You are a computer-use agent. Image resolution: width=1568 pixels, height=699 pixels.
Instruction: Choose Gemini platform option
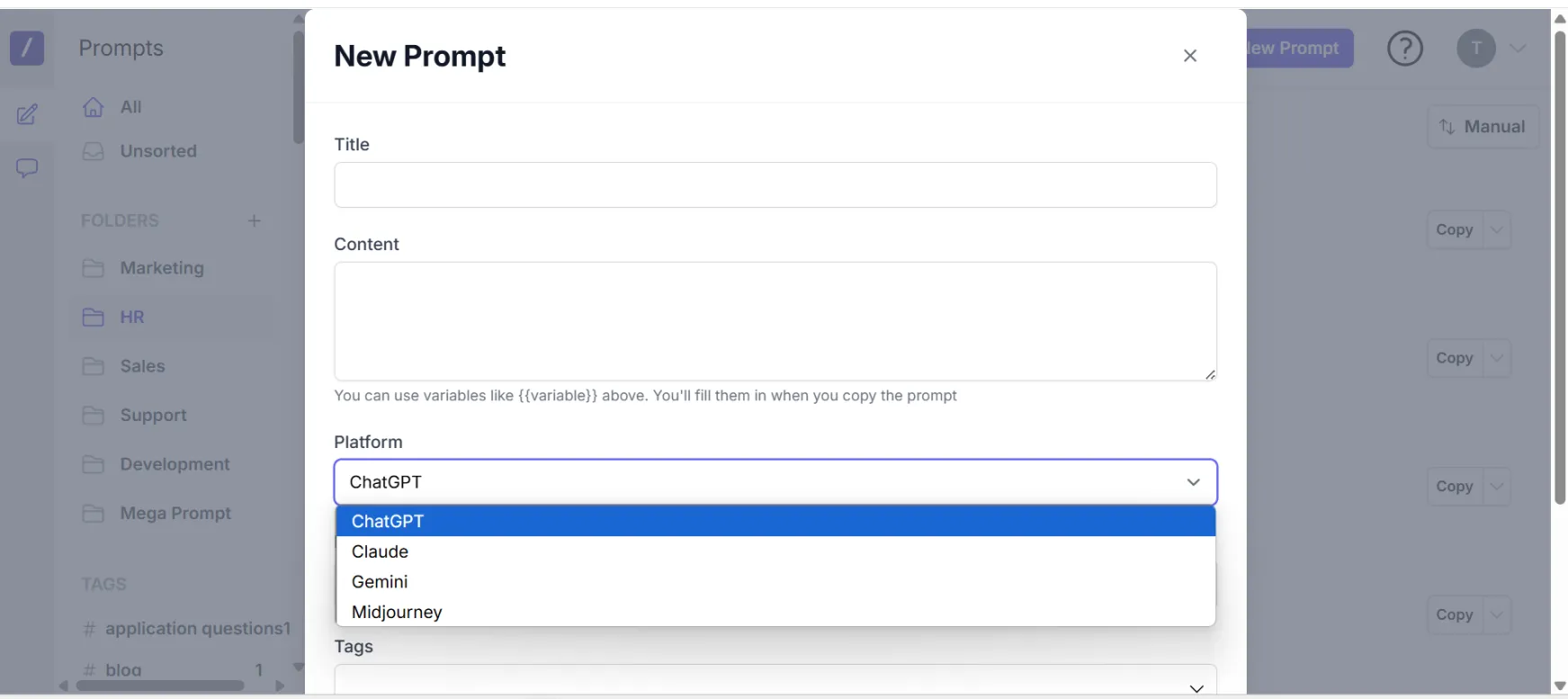click(x=381, y=582)
